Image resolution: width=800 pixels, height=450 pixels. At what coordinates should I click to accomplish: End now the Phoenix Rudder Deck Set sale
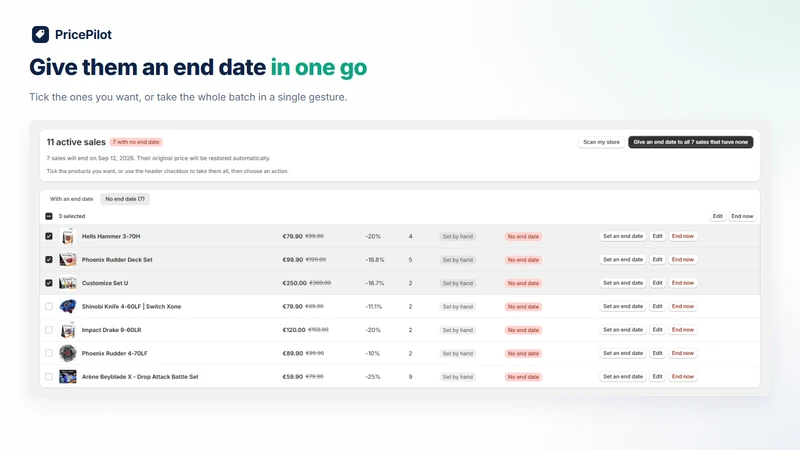683,260
